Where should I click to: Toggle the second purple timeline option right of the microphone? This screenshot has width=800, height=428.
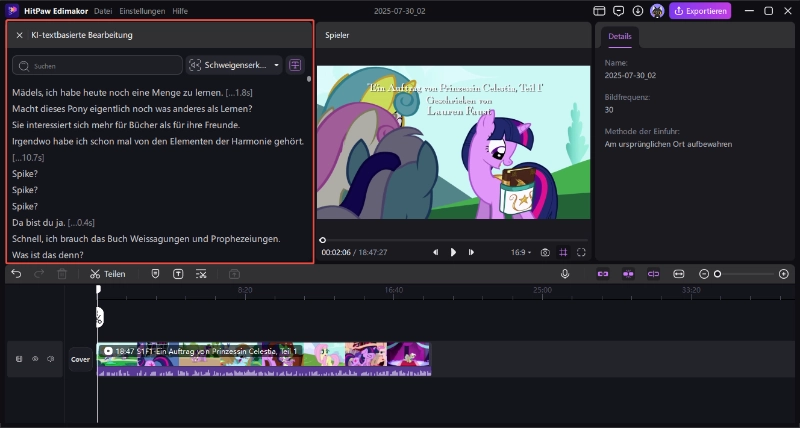point(628,274)
